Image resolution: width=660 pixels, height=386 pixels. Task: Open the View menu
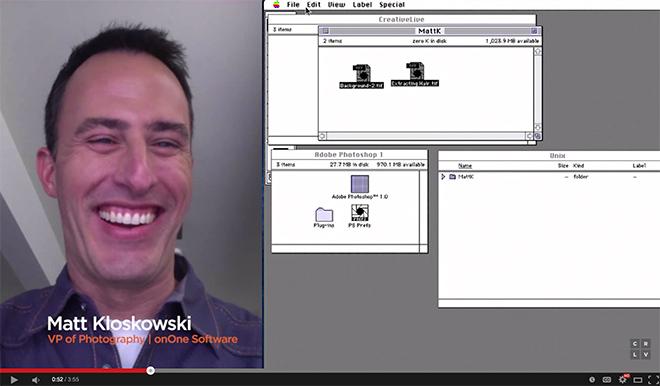(x=336, y=5)
